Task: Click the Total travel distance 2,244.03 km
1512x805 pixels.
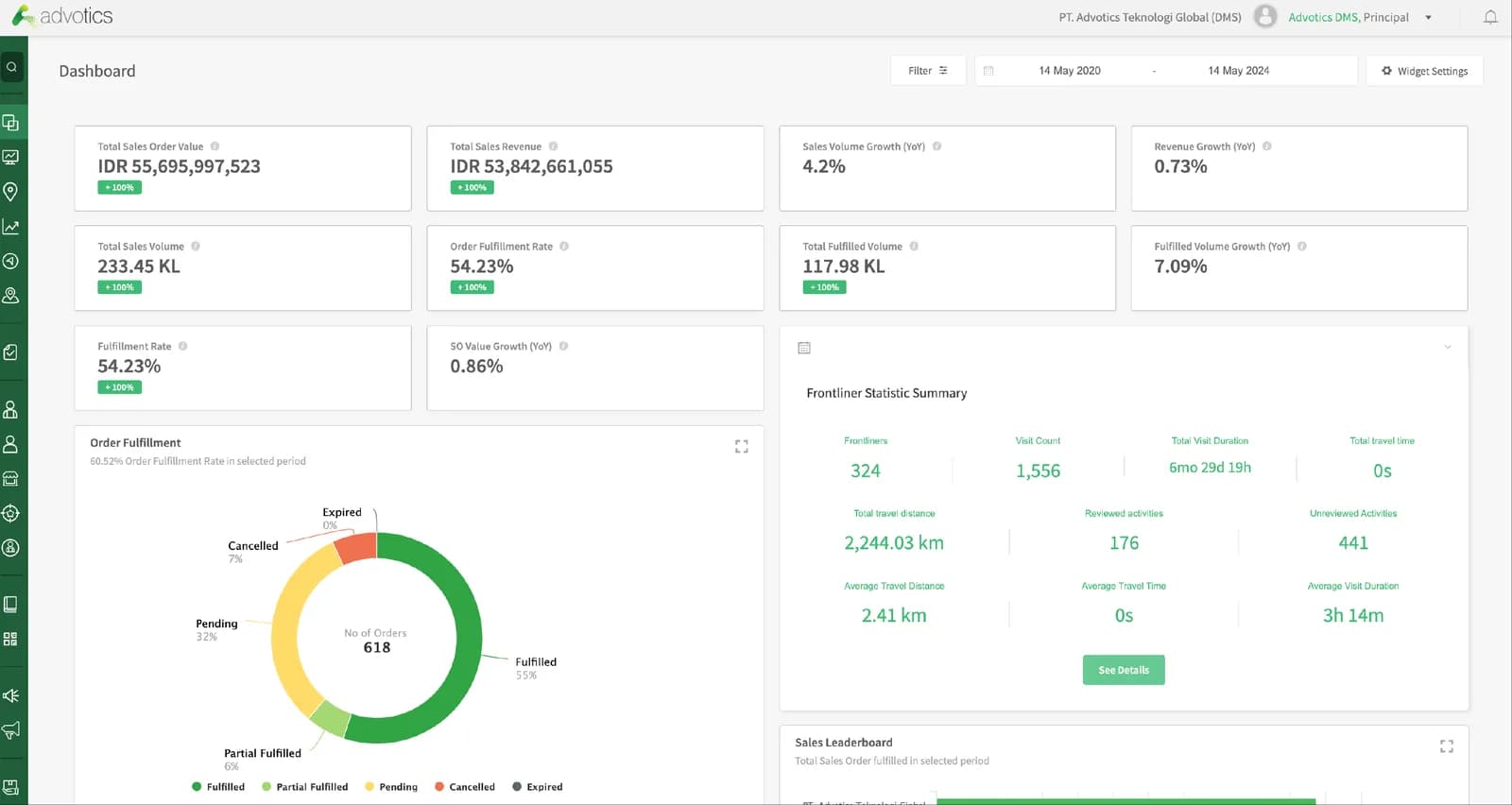Action: 894,543
